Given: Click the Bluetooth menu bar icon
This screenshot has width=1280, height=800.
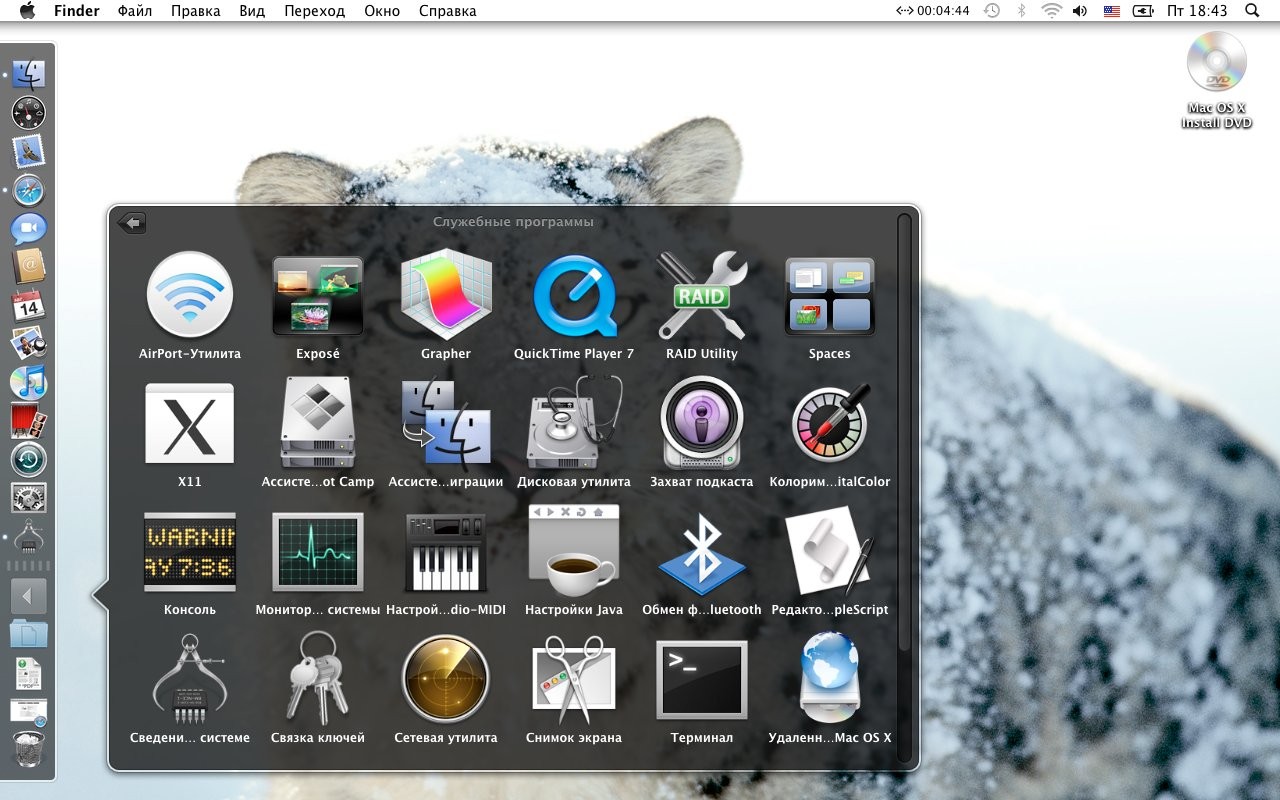Looking at the screenshot, I should (1021, 11).
